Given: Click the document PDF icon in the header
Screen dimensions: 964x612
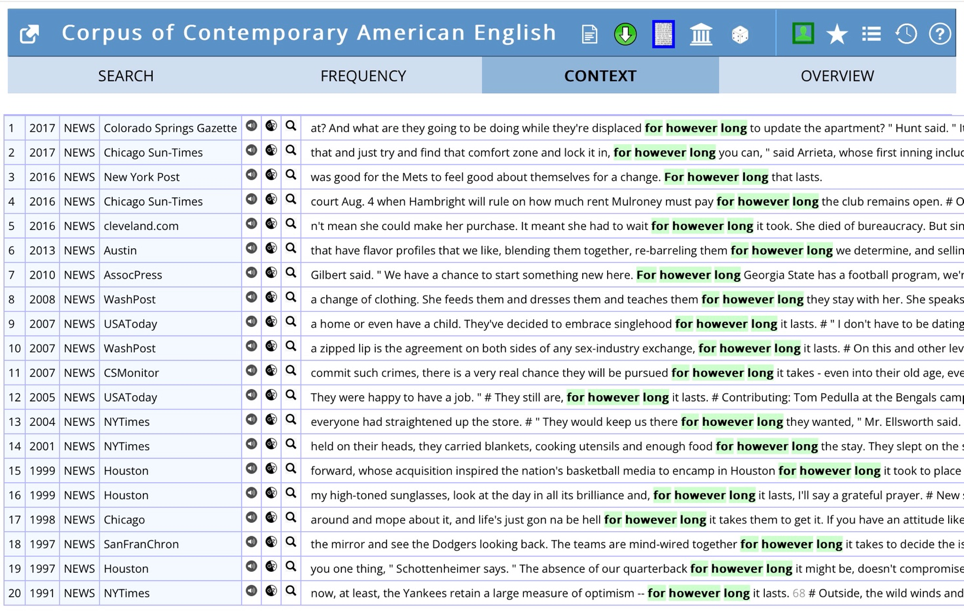Looking at the screenshot, I should point(589,34).
